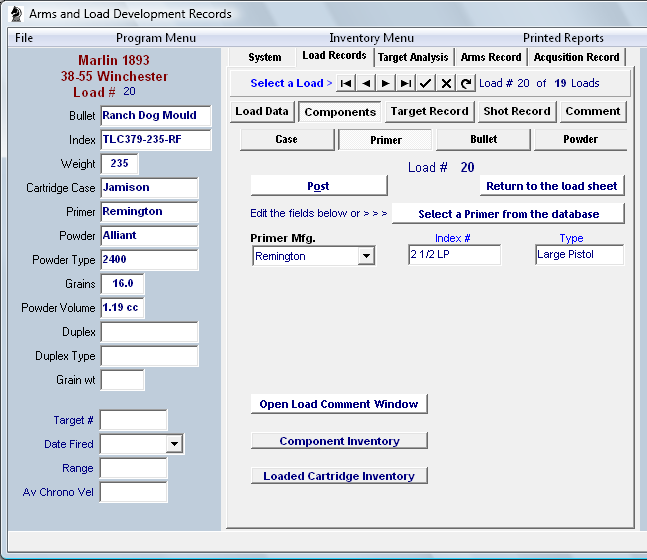Open Component Inventory

339,441
